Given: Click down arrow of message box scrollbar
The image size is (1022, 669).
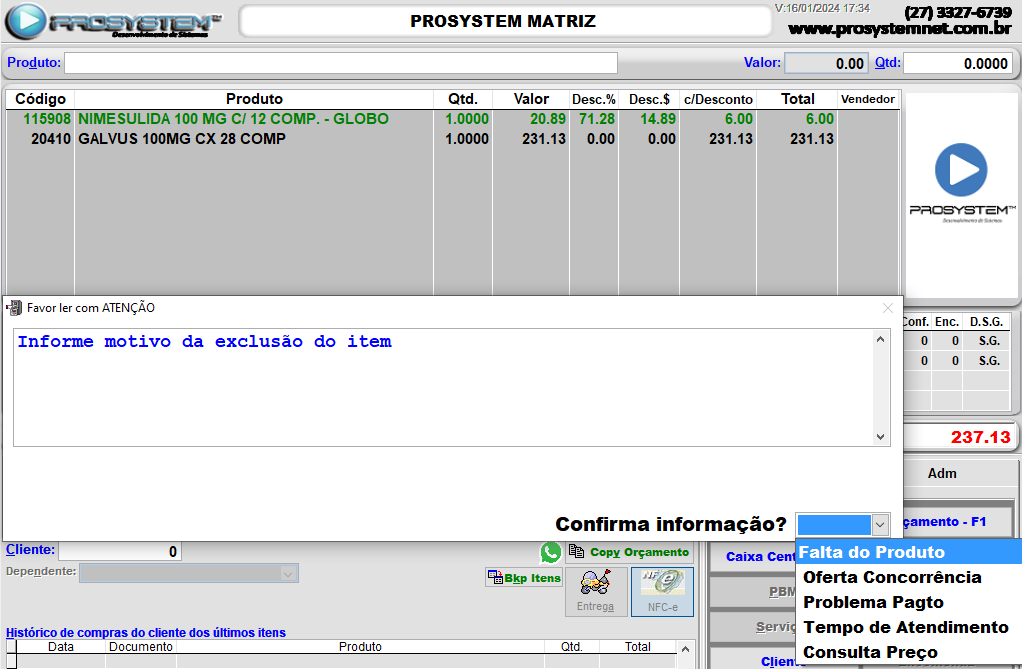Looking at the screenshot, I should [880, 437].
